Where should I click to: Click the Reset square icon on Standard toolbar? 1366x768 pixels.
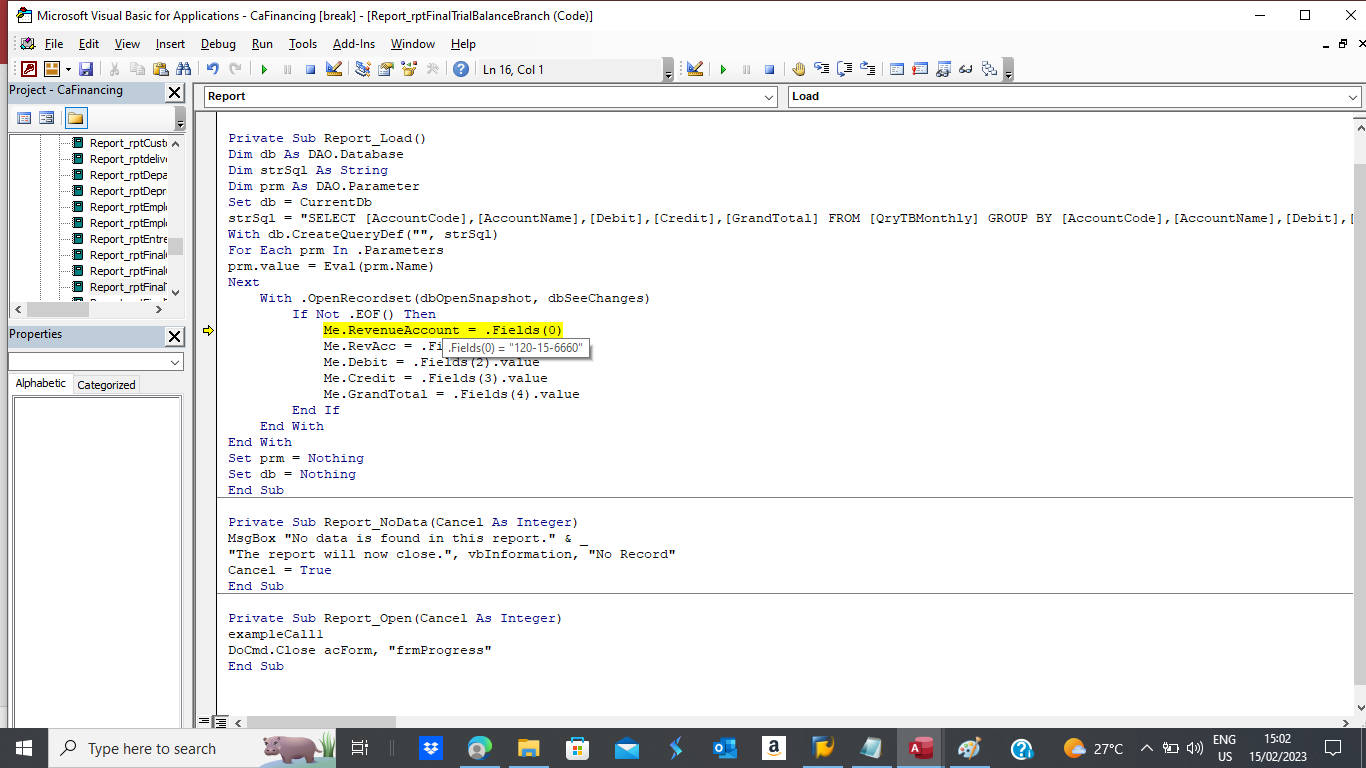pyautogui.click(x=311, y=69)
